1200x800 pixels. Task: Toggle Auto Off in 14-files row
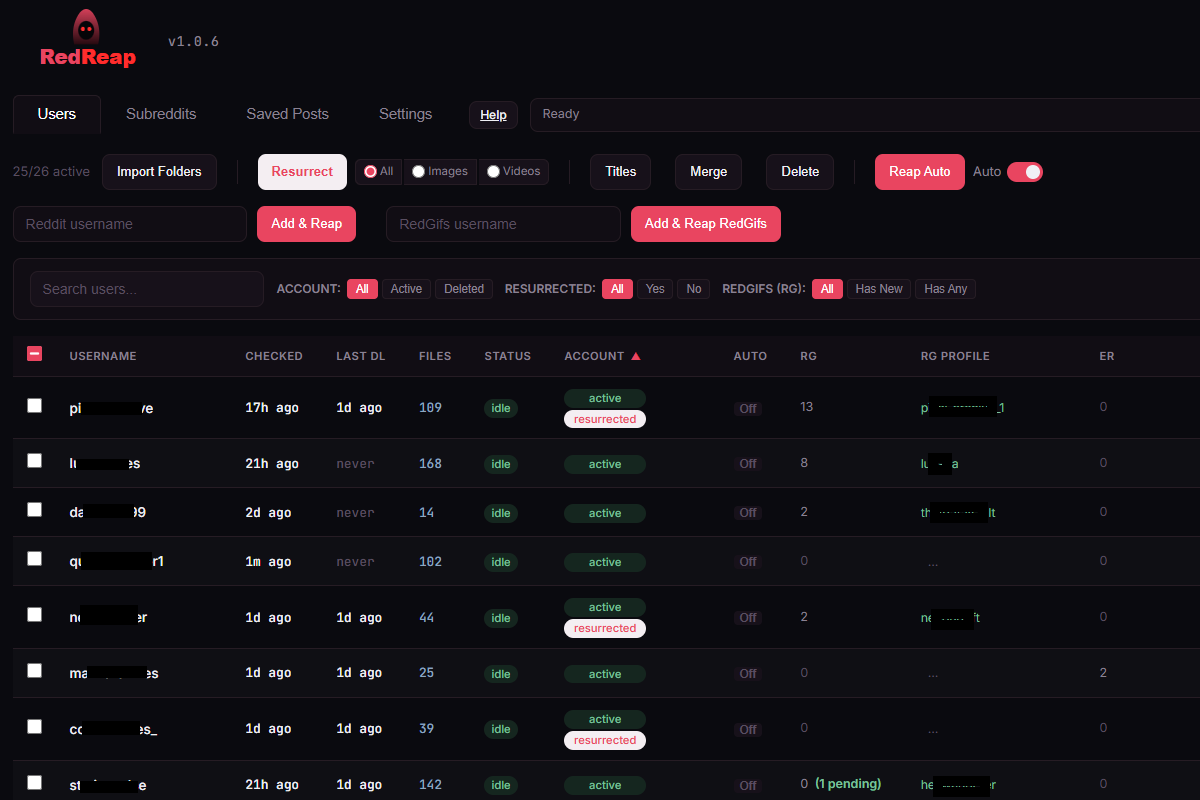[748, 513]
